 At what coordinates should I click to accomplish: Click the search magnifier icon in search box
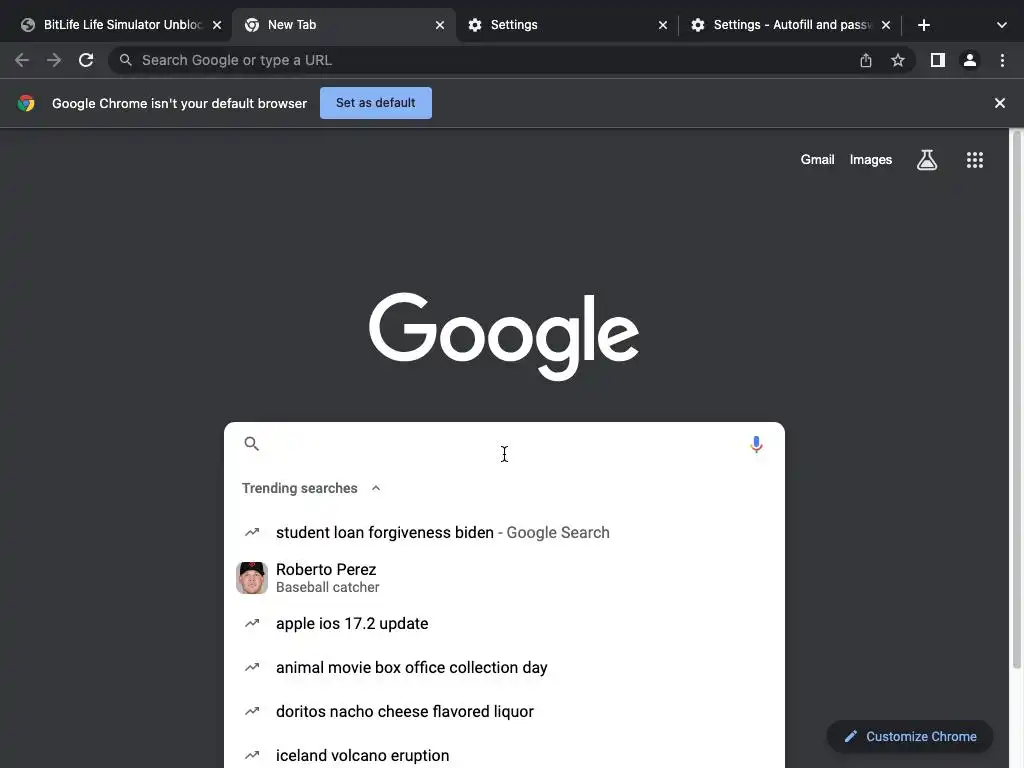tap(251, 444)
